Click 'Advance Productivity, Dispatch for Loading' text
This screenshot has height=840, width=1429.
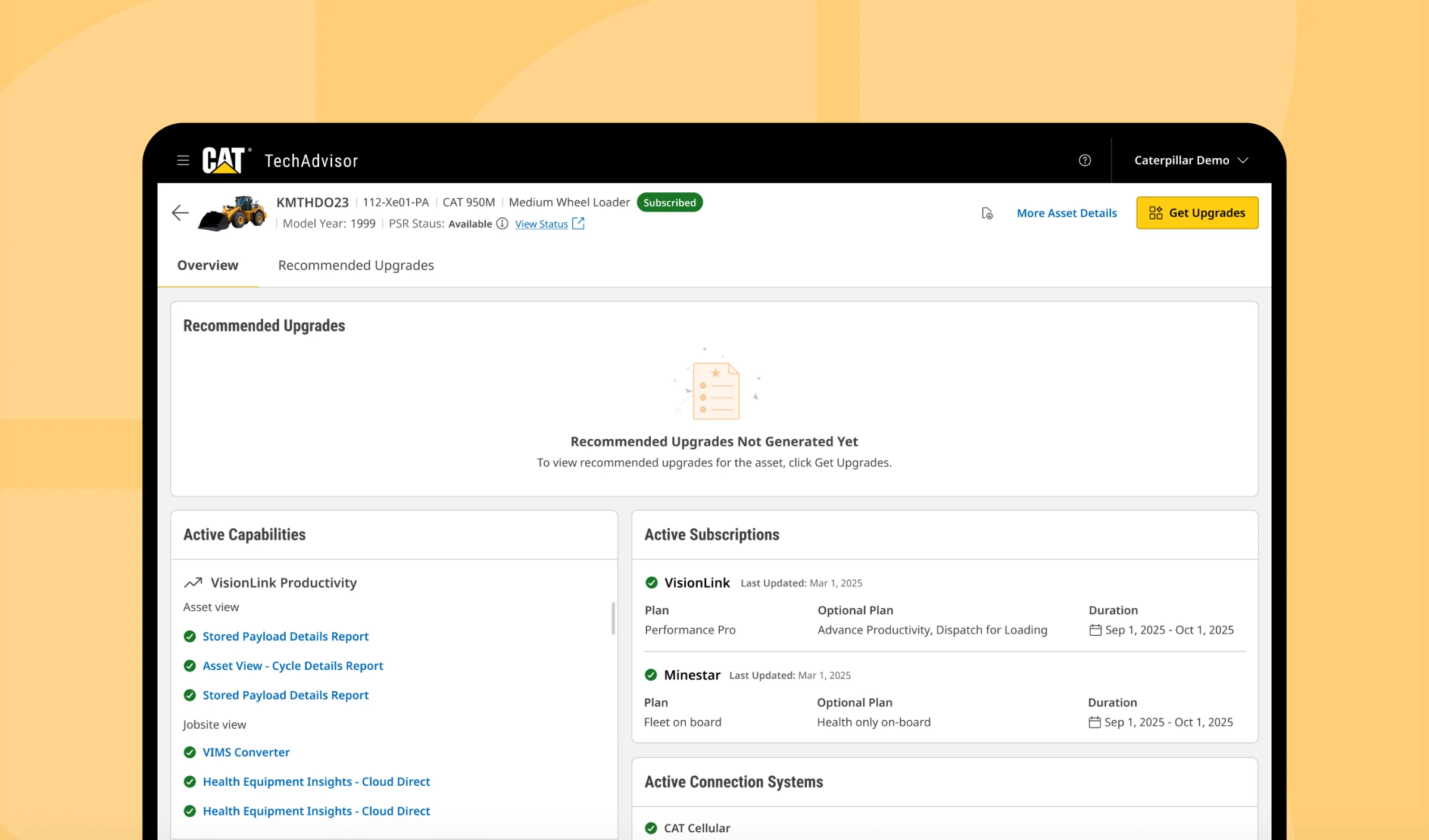pos(932,630)
